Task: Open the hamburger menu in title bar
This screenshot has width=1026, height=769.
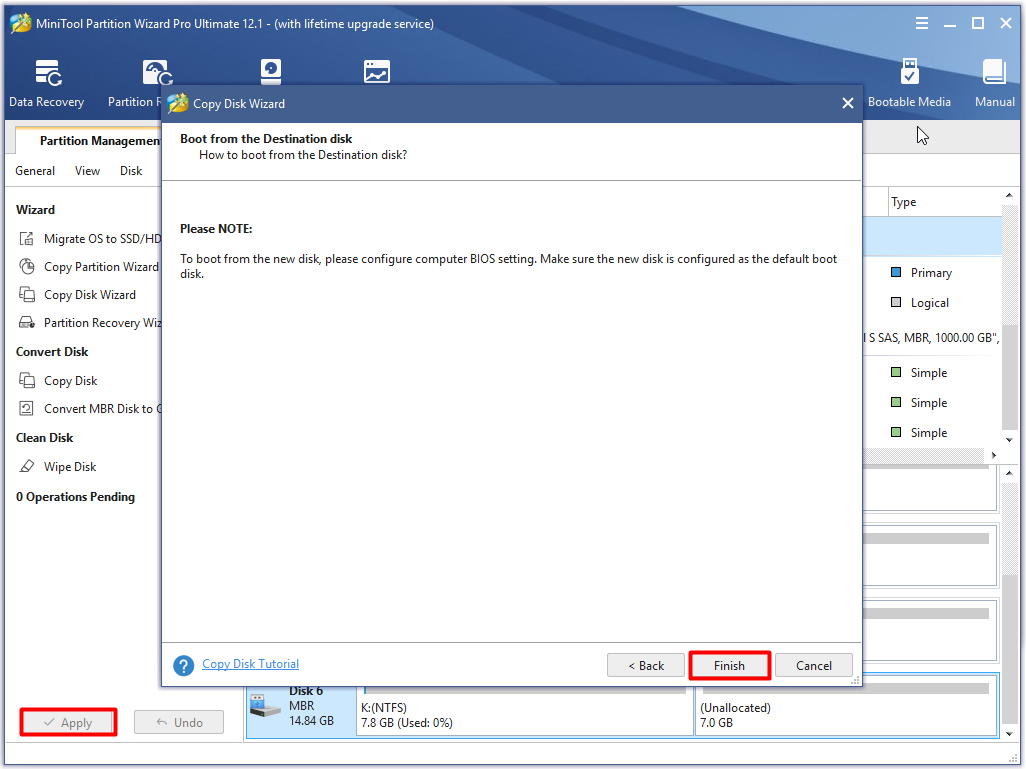Action: coord(921,24)
